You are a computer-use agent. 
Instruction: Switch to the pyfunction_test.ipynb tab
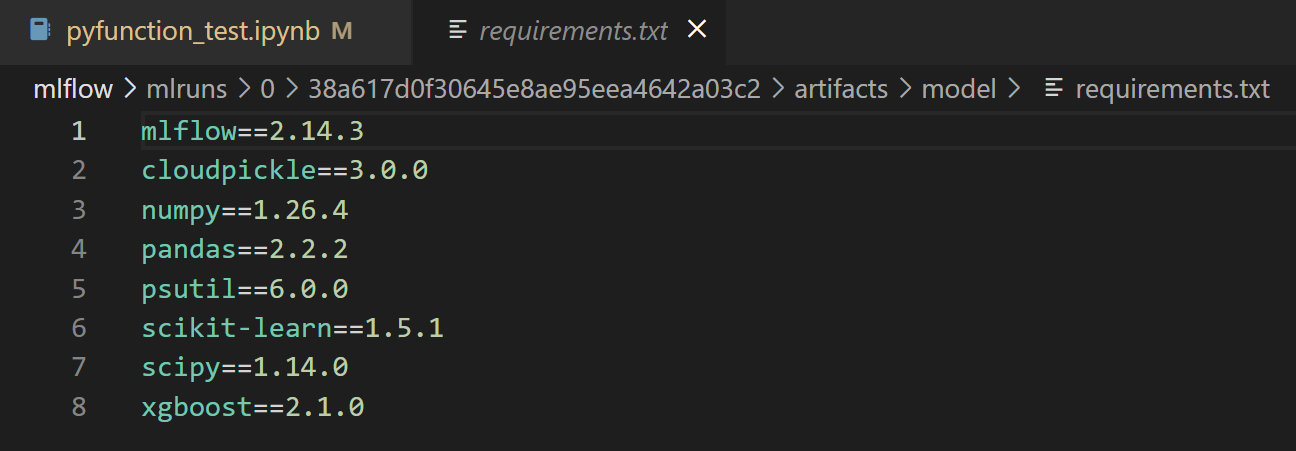[x=192, y=31]
